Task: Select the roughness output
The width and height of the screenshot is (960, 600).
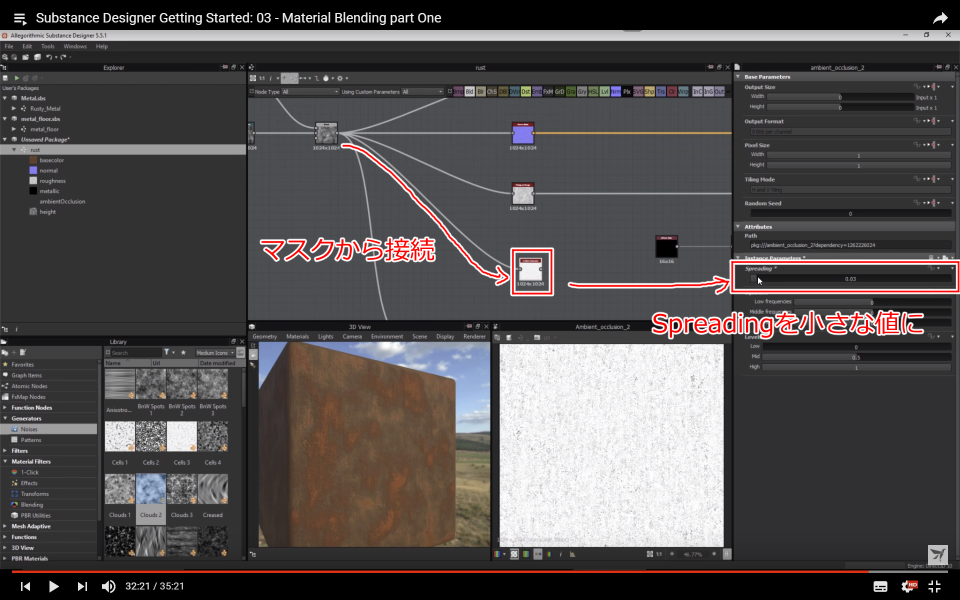Action: 52,181
